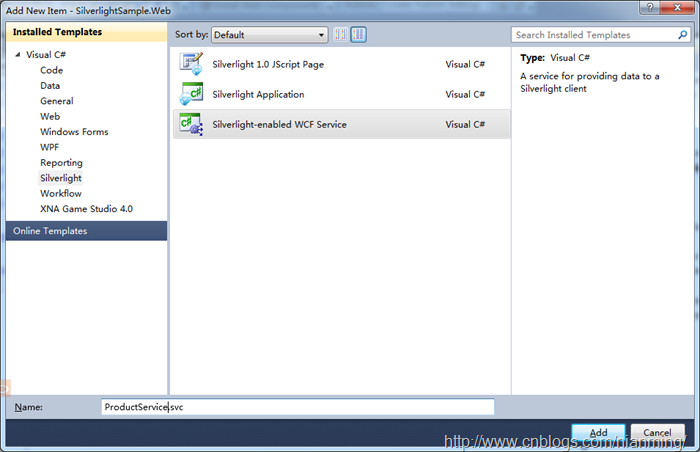Select Silverlight-enabled WCF Service template name
Viewport: 700px width, 452px height.
279,124
